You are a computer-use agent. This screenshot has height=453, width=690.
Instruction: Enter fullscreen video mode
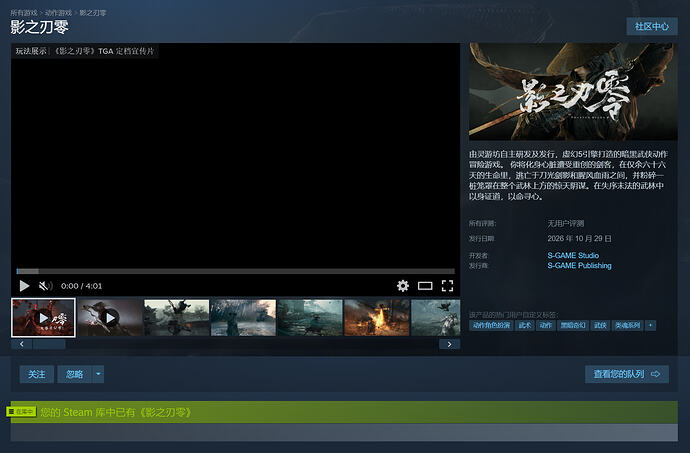(447, 286)
